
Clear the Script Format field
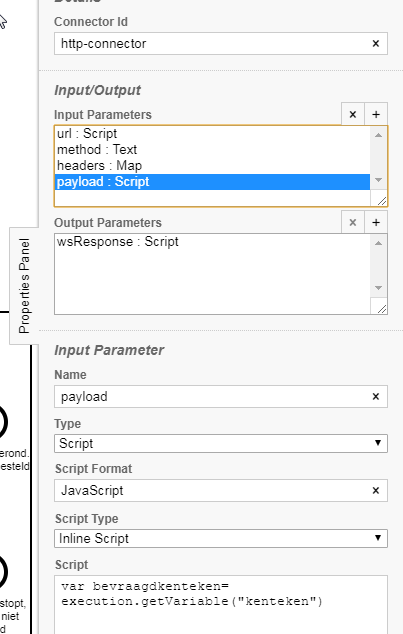[376, 490]
